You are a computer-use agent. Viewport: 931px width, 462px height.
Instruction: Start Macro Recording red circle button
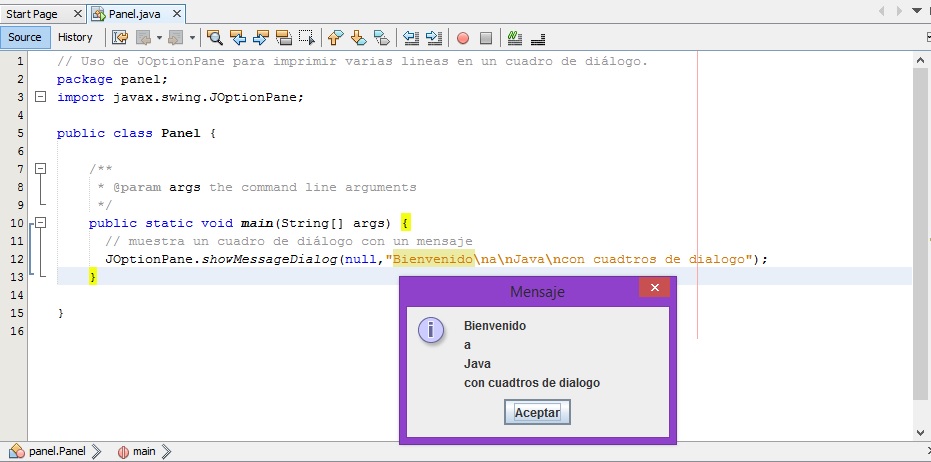[462, 38]
